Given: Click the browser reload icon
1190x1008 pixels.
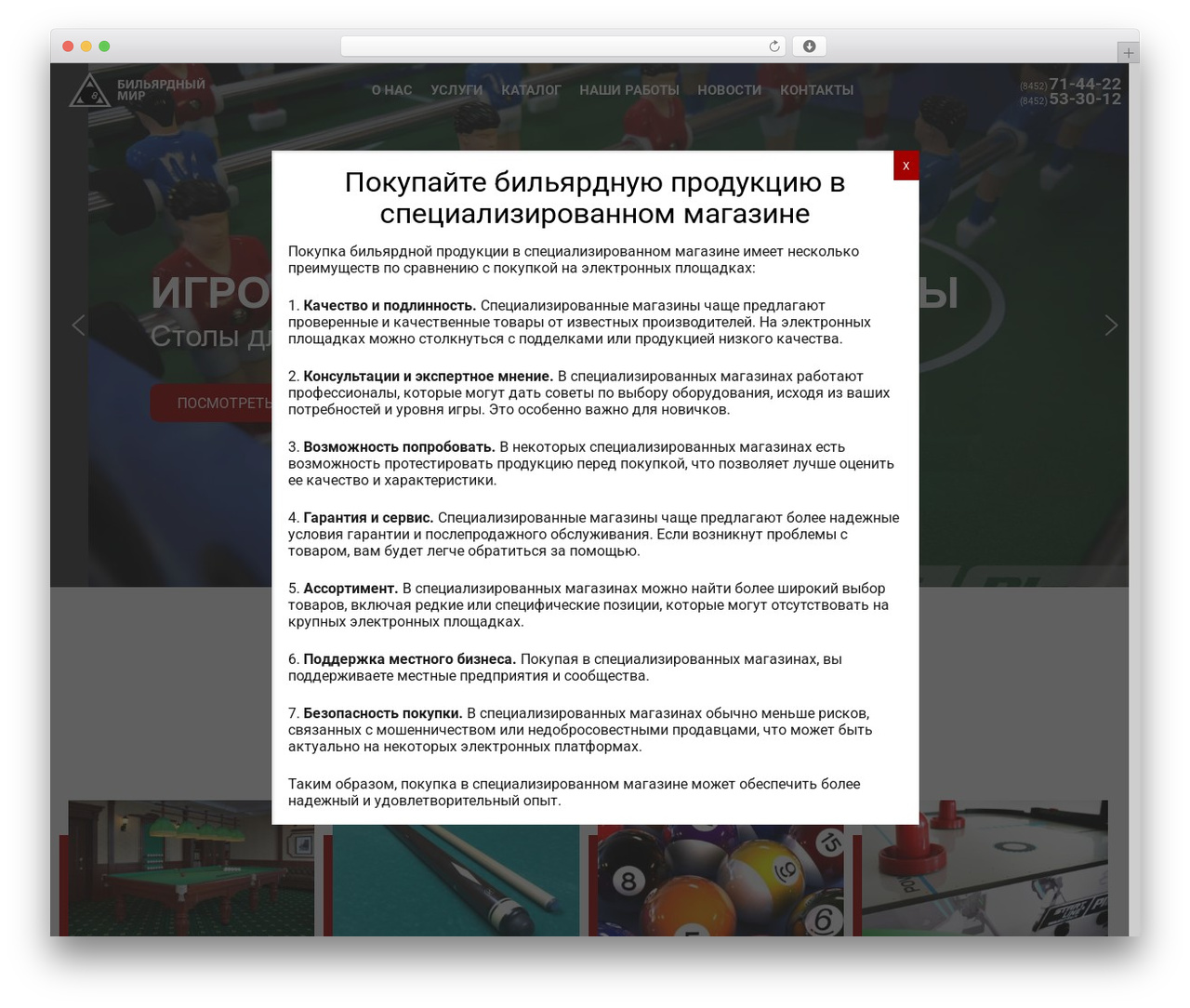Looking at the screenshot, I should click(x=774, y=46).
